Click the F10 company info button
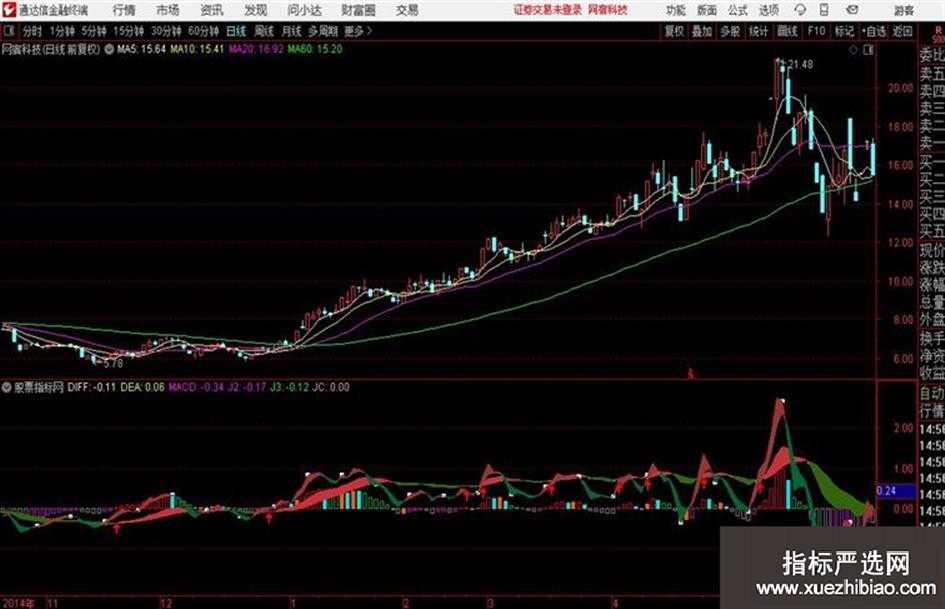This screenshot has height=609, width=945. coord(816,31)
